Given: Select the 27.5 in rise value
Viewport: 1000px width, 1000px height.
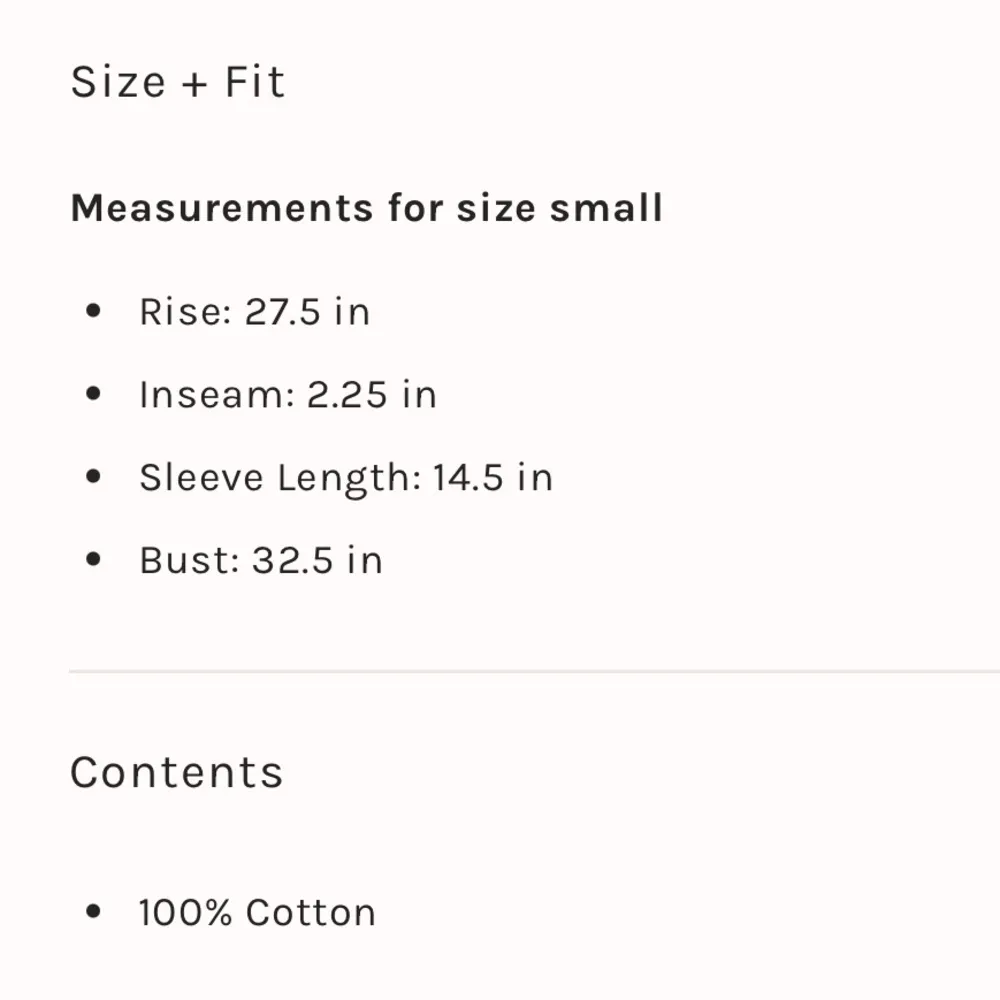Looking at the screenshot, I should (x=308, y=312).
